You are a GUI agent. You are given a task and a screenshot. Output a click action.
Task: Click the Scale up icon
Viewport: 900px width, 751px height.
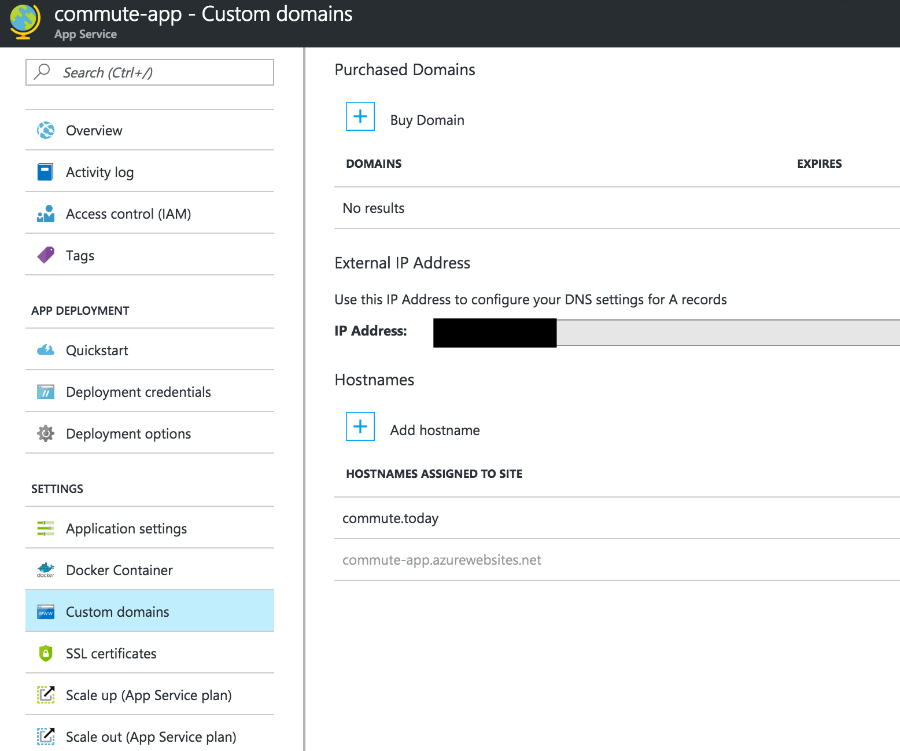45,695
